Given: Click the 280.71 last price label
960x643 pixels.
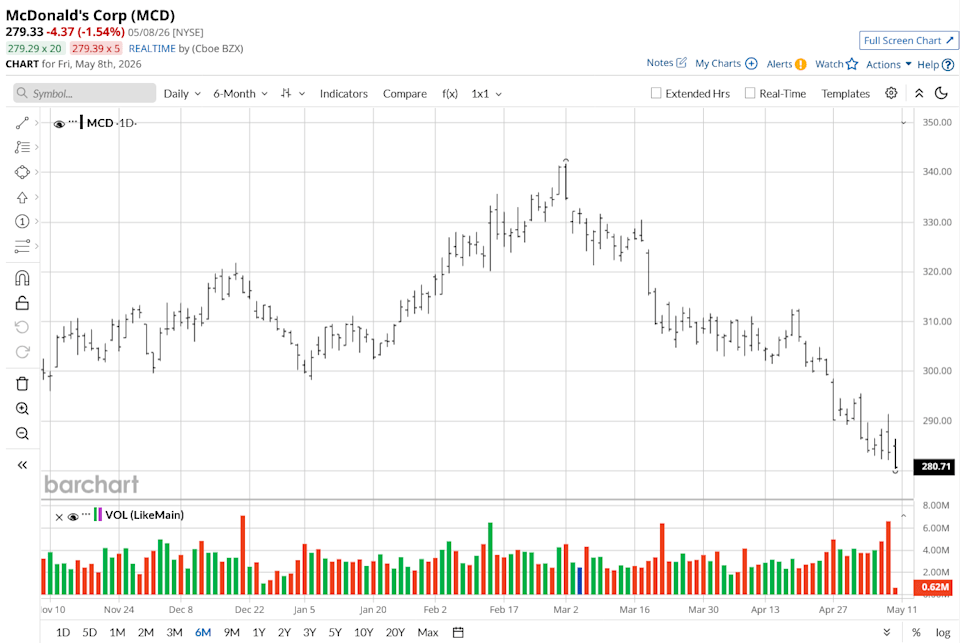Looking at the screenshot, I should click(x=934, y=467).
